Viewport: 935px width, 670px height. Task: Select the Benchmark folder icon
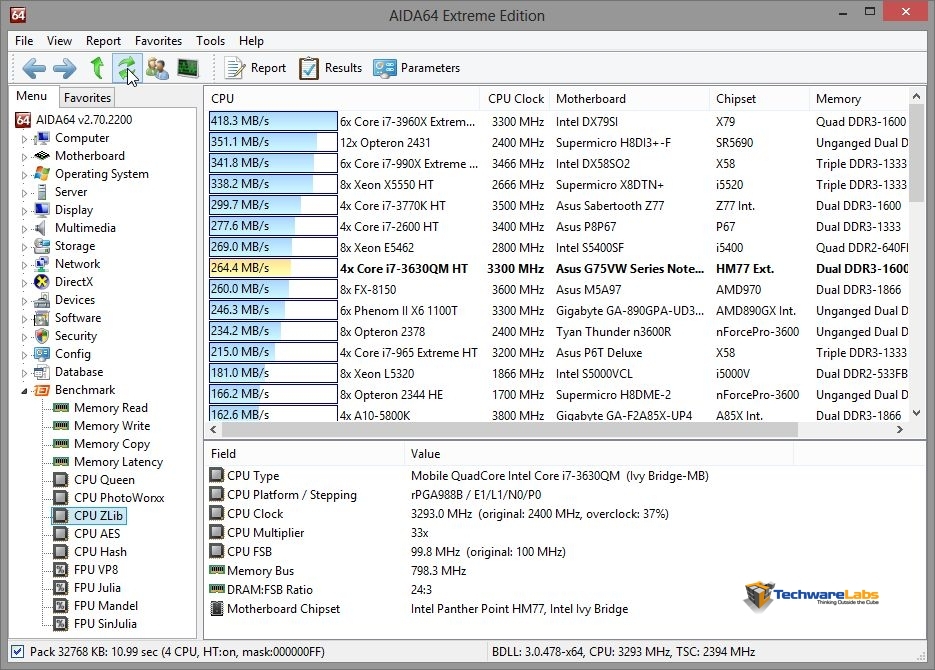(x=42, y=390)
